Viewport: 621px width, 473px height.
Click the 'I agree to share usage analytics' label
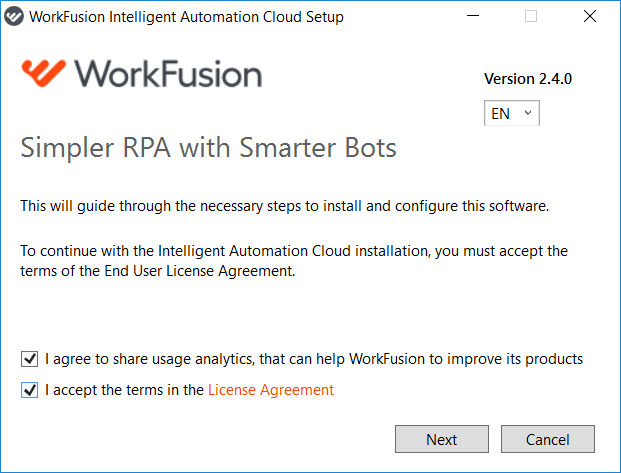(x=314, y=359)
